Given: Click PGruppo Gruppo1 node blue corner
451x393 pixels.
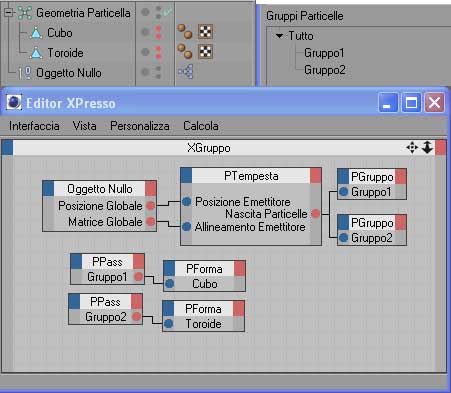Looking at the screenshot, I should tap(343, 177).
